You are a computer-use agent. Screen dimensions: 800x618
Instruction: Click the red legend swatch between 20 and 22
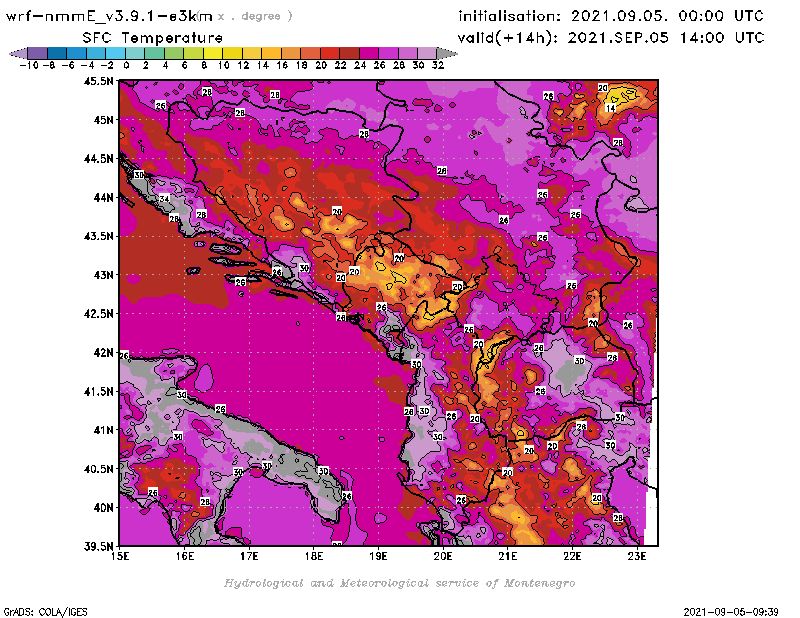click(330, 53)
